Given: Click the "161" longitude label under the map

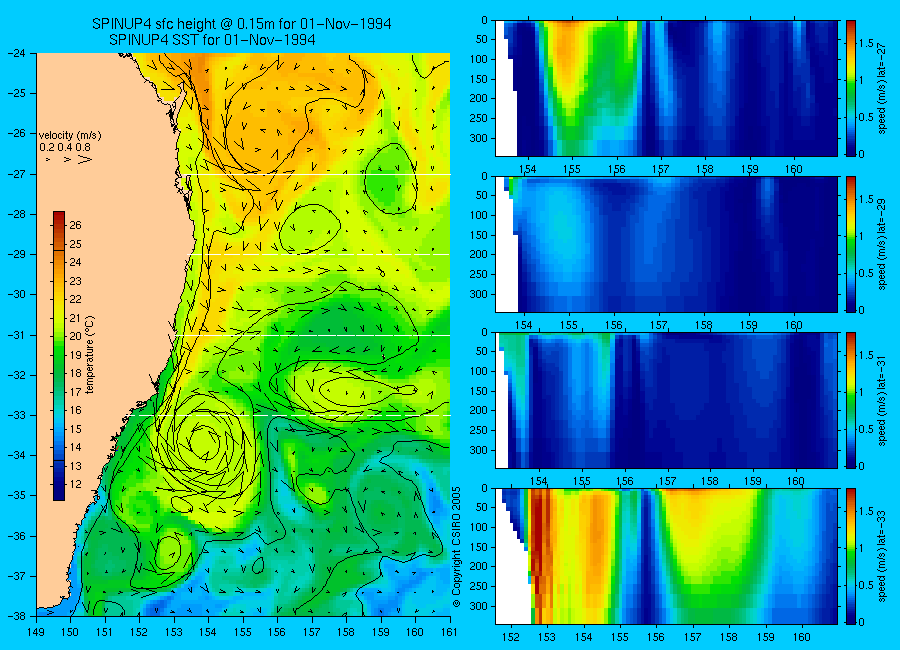Looking at the screenshot, I should coord(449,632).
